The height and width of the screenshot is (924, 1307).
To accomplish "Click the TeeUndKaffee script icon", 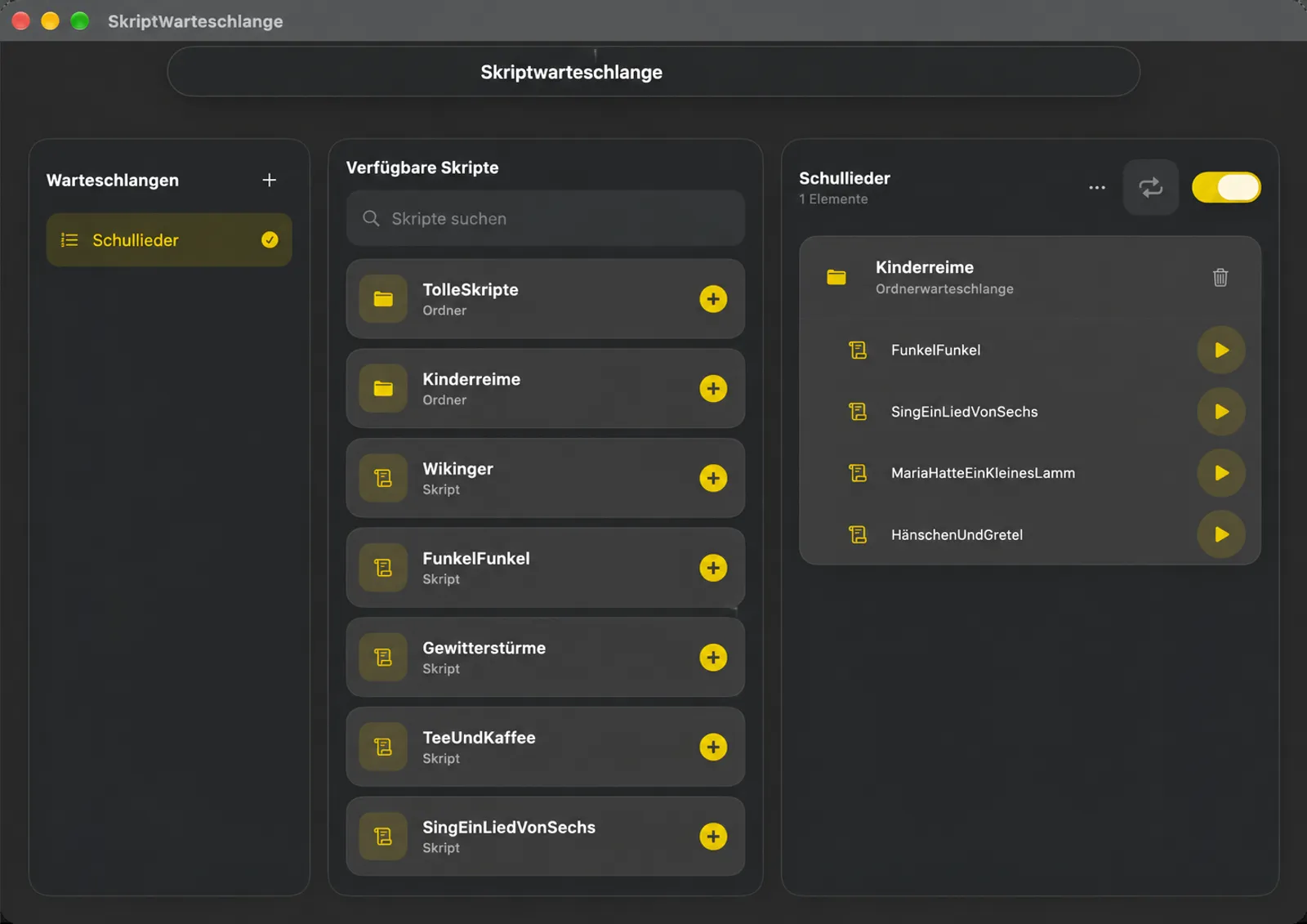I will click(x=383, y=747).
